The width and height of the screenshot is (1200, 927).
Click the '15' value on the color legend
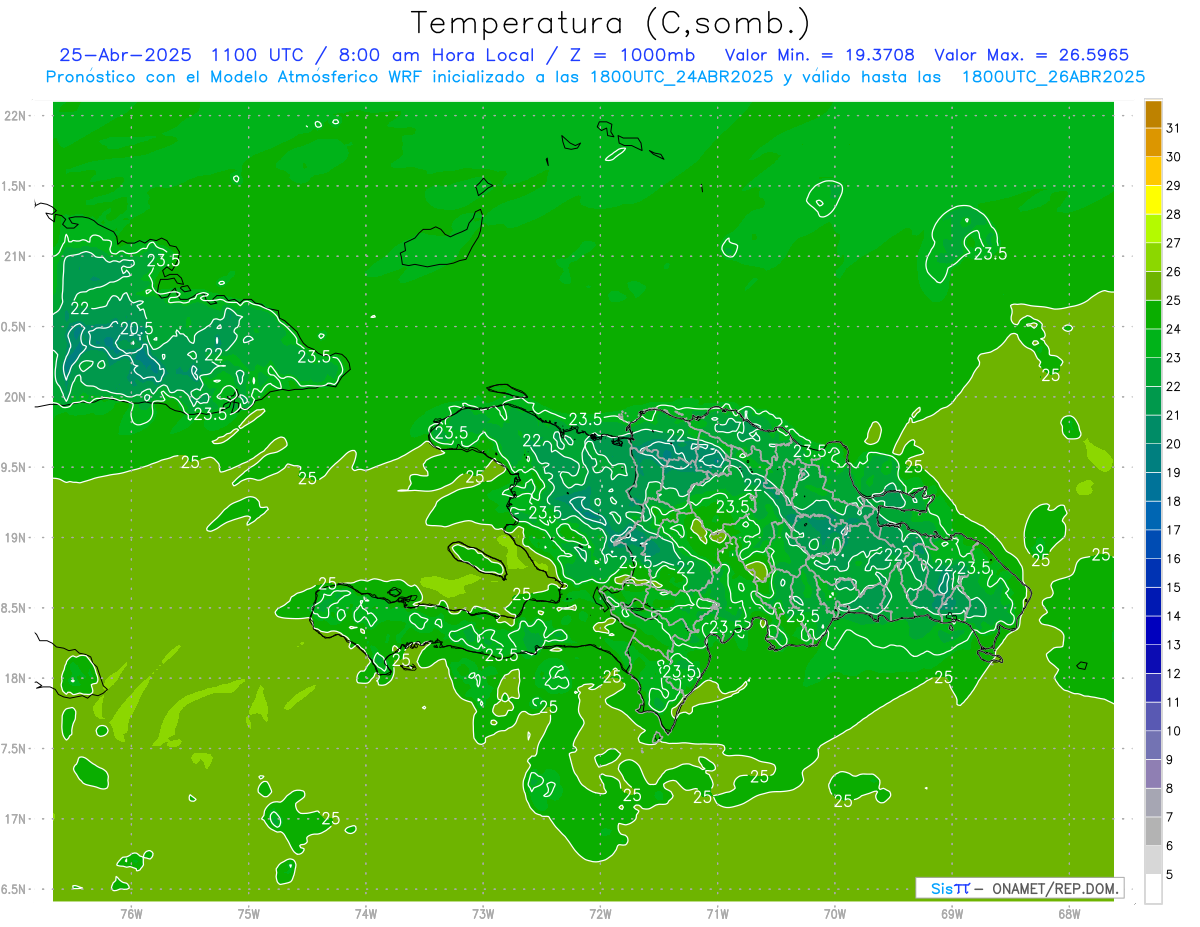click(x=1174, y=587)
